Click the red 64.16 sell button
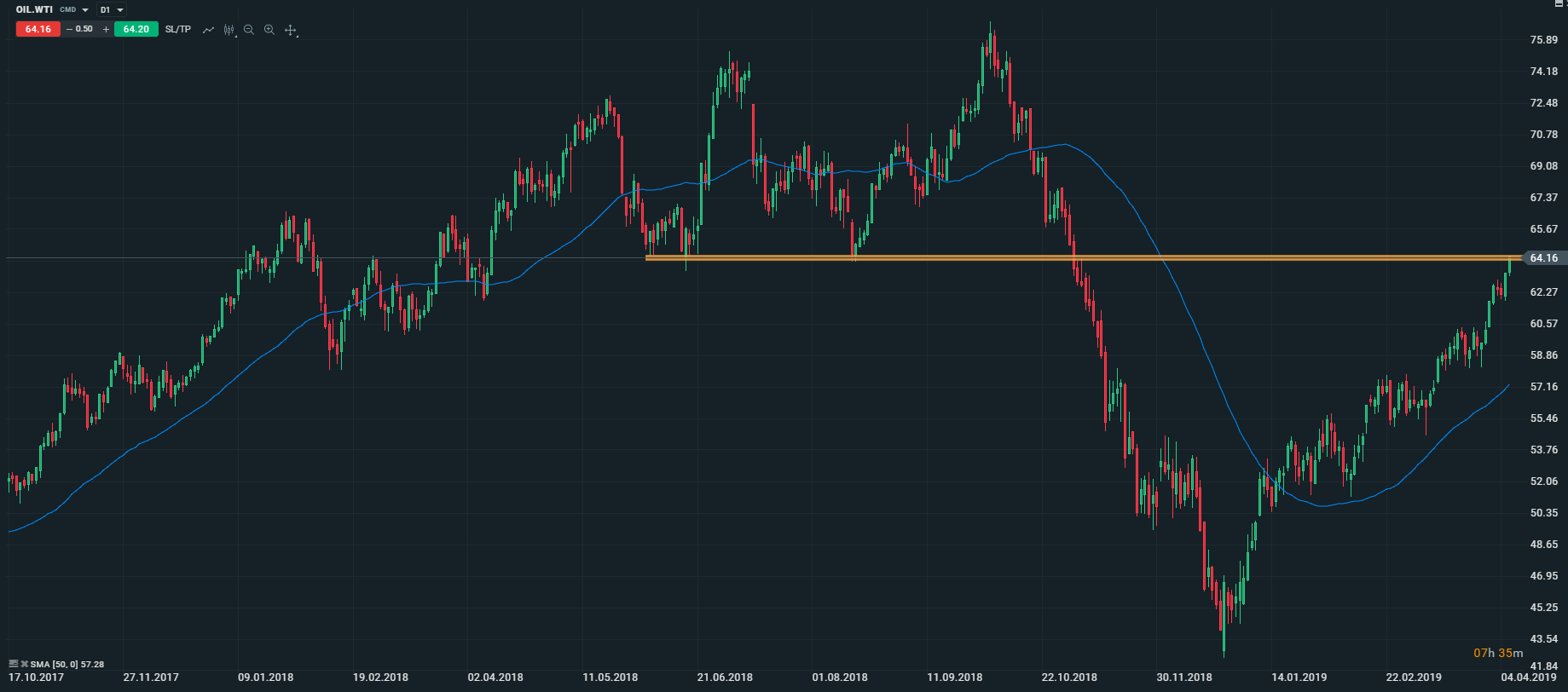This screenshot has width=1568, height=692. pyautogui.click(x=38, y=29)
